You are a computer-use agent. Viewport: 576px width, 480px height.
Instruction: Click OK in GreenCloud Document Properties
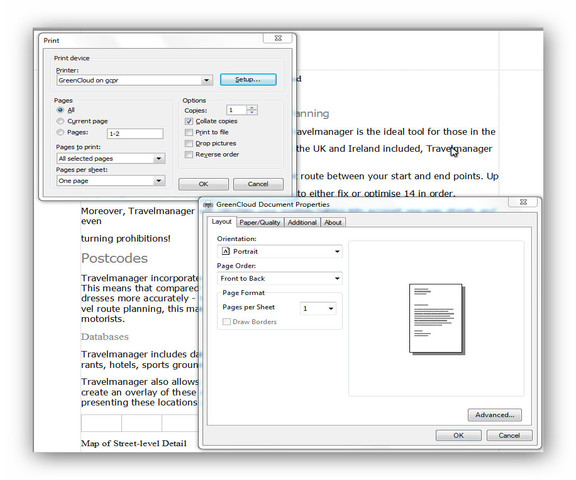coord(458,436)
